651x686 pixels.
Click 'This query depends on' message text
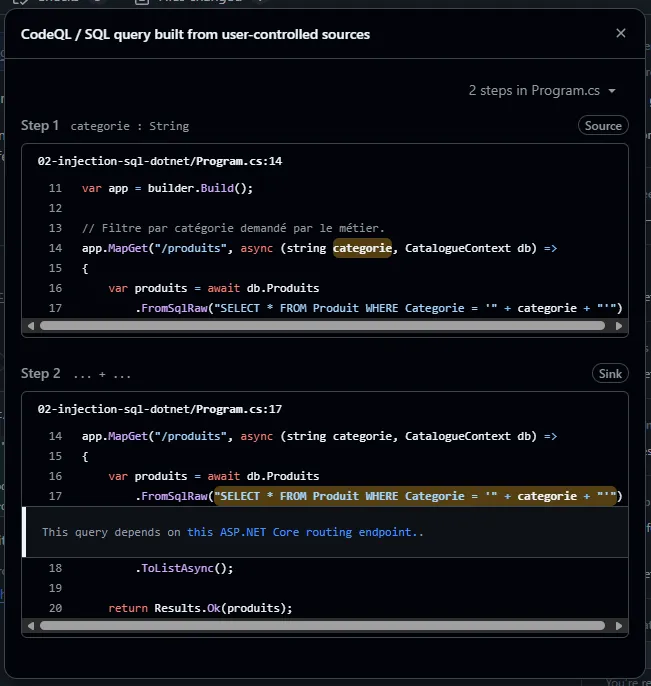111,532
